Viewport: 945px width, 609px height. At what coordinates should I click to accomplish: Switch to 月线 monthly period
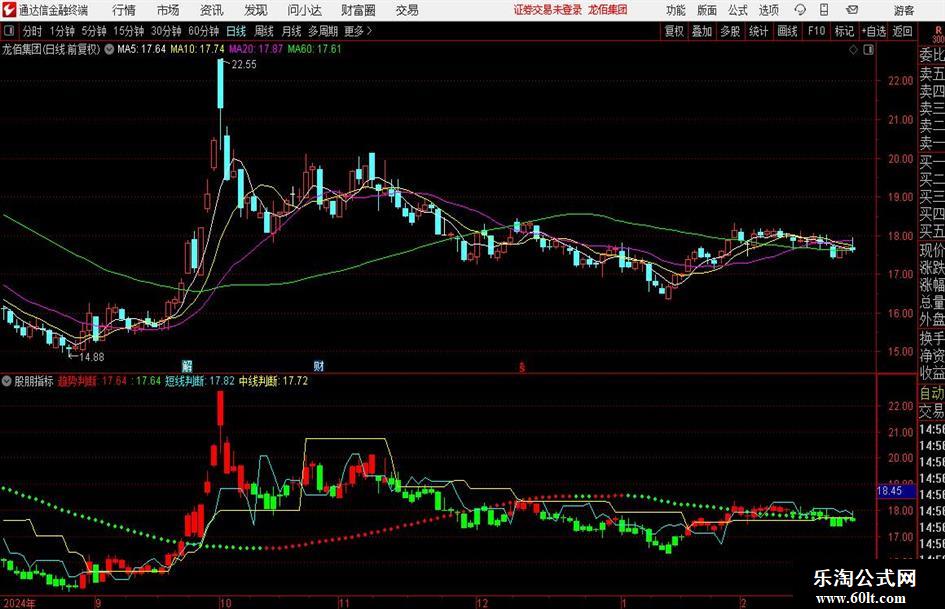tap(291, 31)
